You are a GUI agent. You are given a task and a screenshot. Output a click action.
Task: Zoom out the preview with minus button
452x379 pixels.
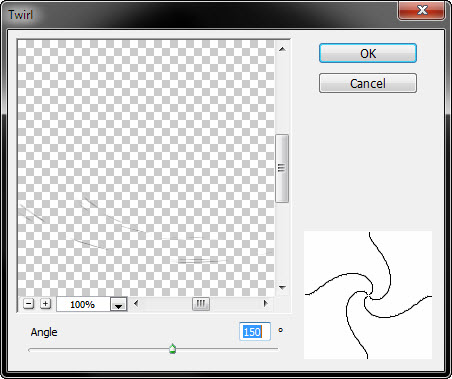pyautogui.click(x=29, y=304)
